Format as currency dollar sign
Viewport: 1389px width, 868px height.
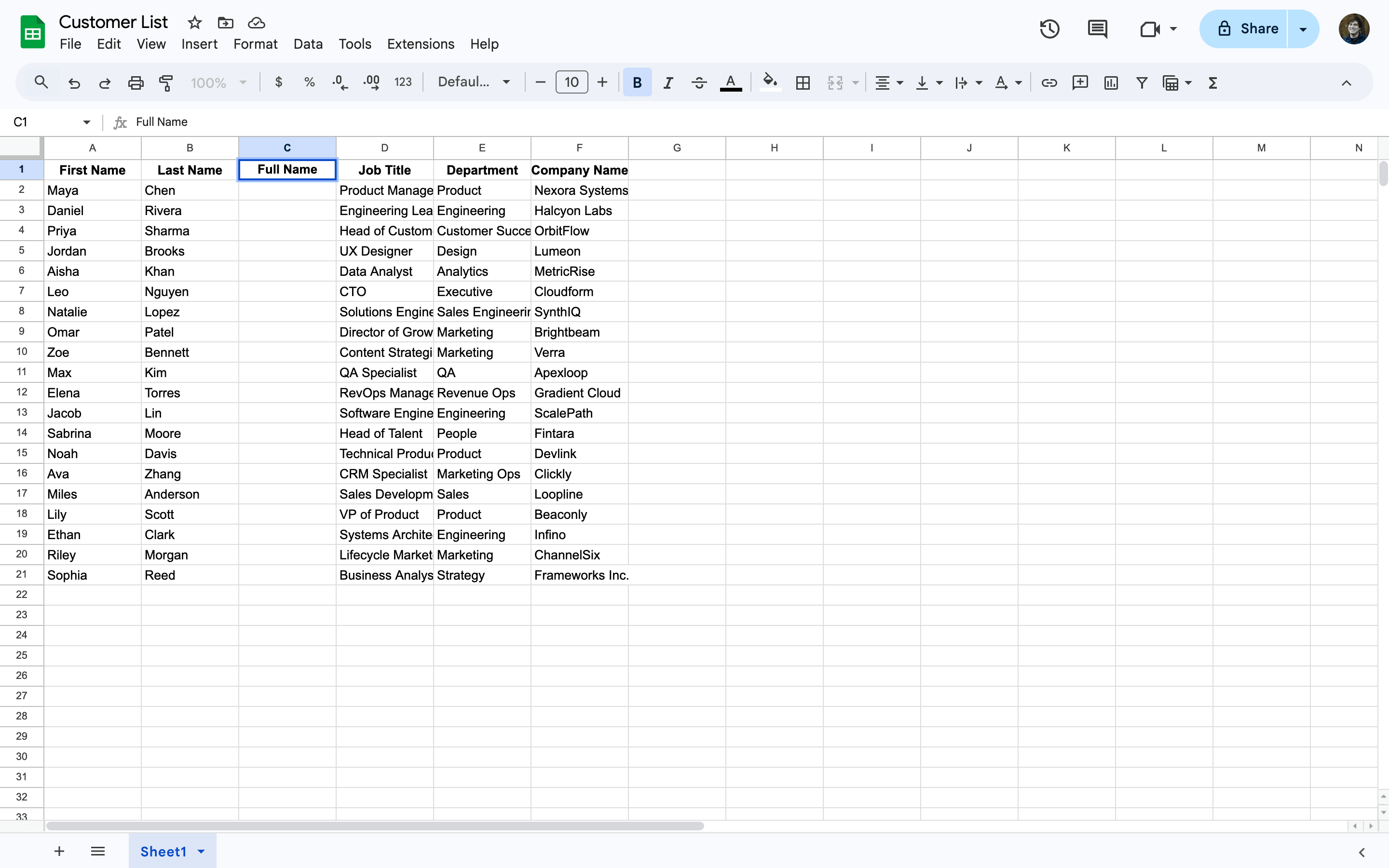click(x=279, y=82)
